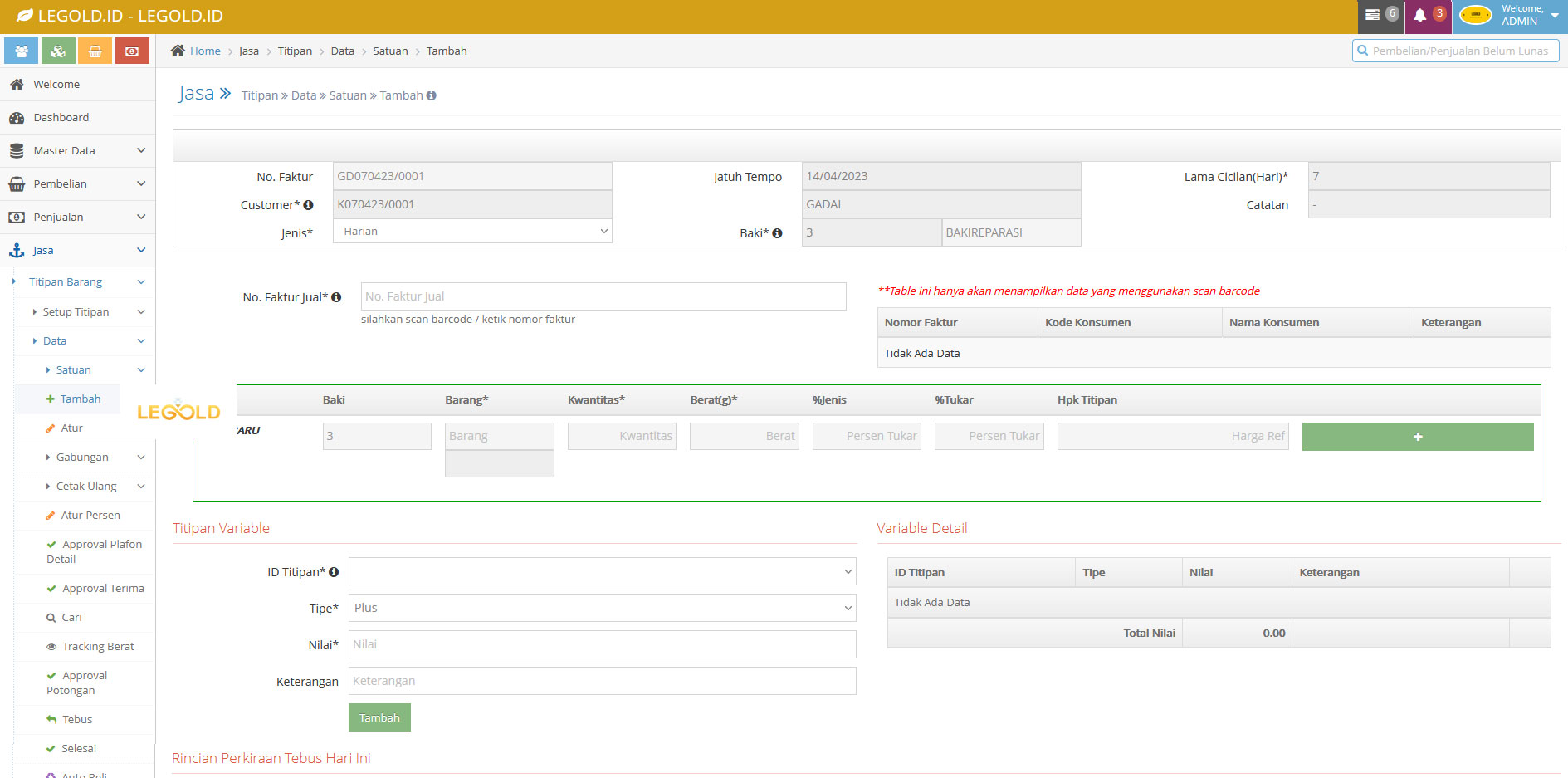This screenshot has width=1568, height=778.
Task: Click the red money quick-access icon
Action: (132, 51)
